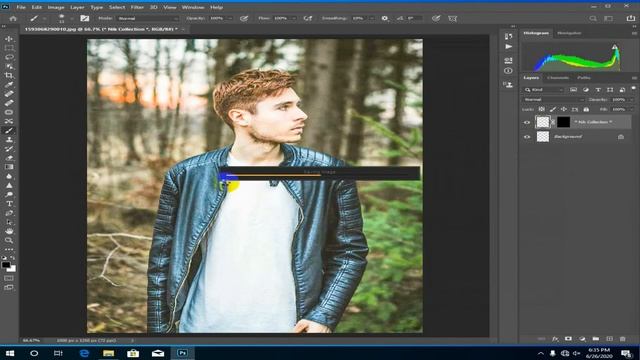The width and height of the screenshot is (640, 360).
Task: Open layer Opacity dropdown arrow
Action: point(631,100)
